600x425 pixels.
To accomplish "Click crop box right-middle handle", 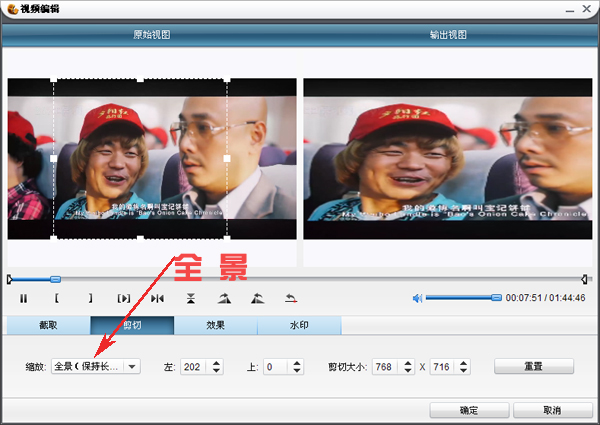I will (227, 158).
